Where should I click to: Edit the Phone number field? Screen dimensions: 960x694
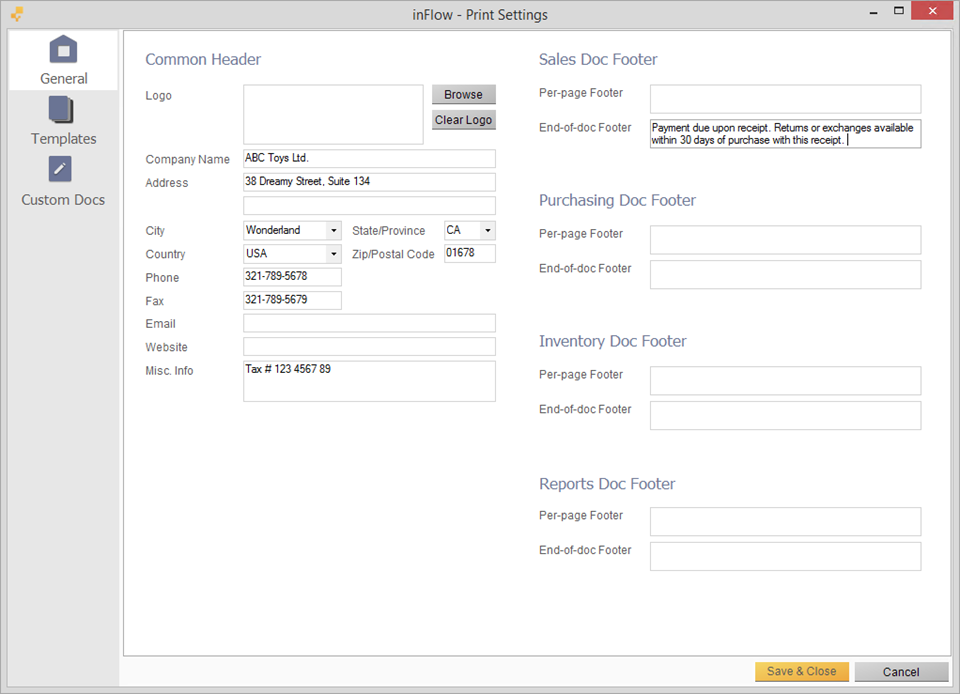click(292, 277)
